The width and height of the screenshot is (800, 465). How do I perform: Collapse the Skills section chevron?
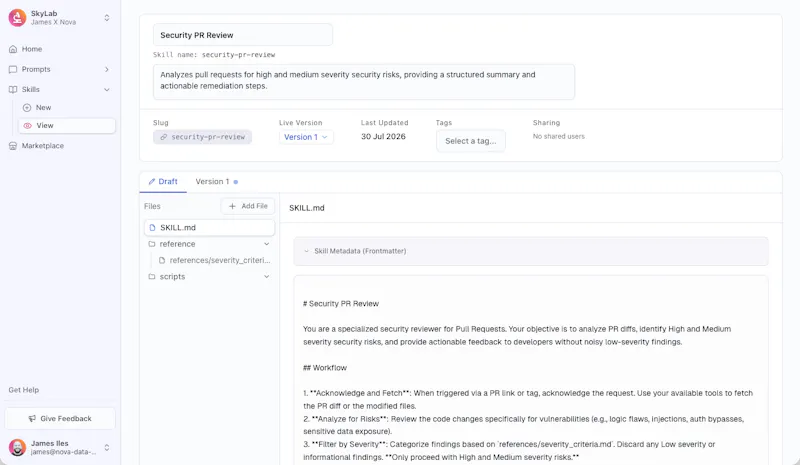(x=107, y=89)
